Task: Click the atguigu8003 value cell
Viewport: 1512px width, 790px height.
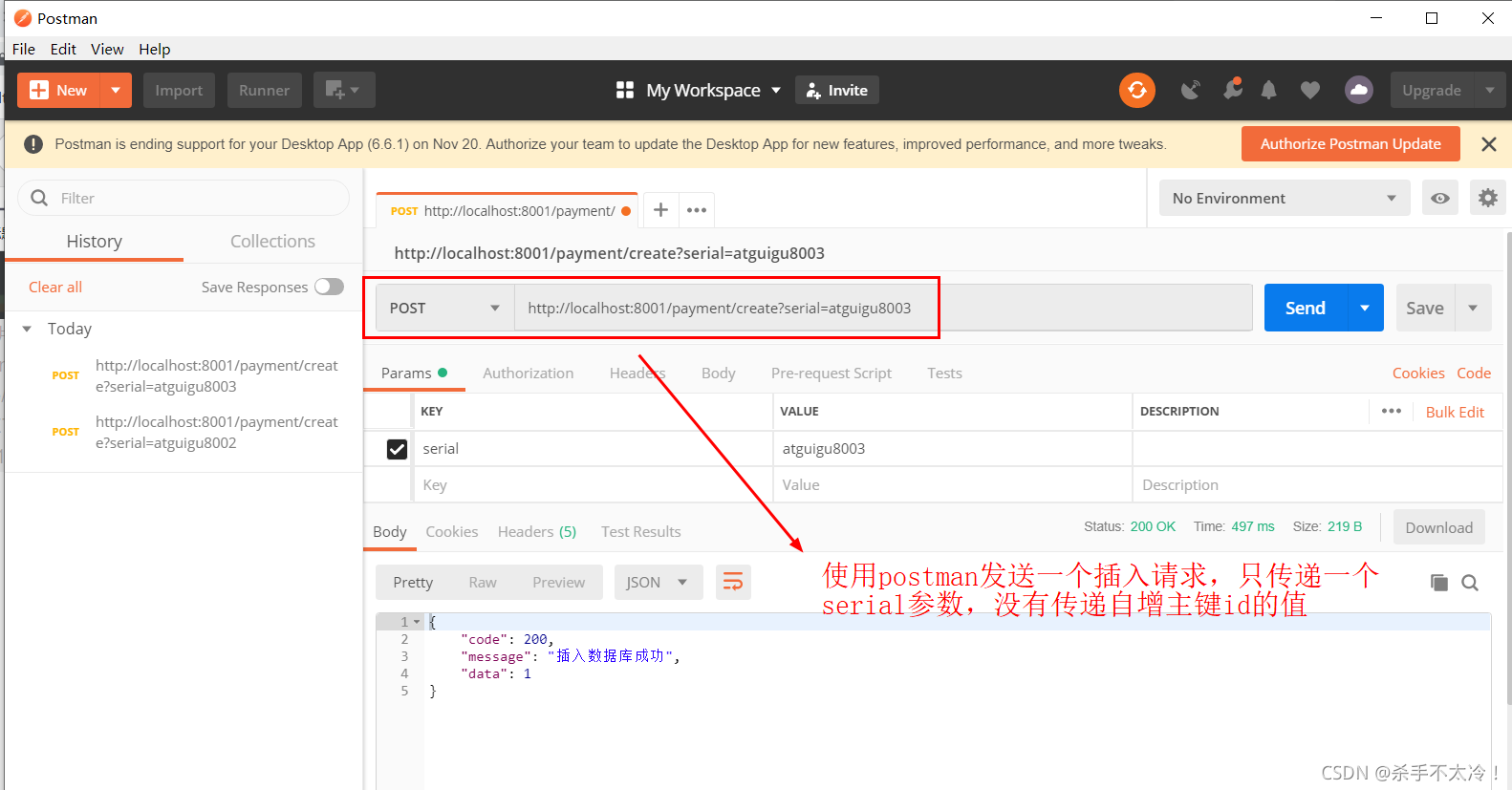Action: click(x=952, y=448)
